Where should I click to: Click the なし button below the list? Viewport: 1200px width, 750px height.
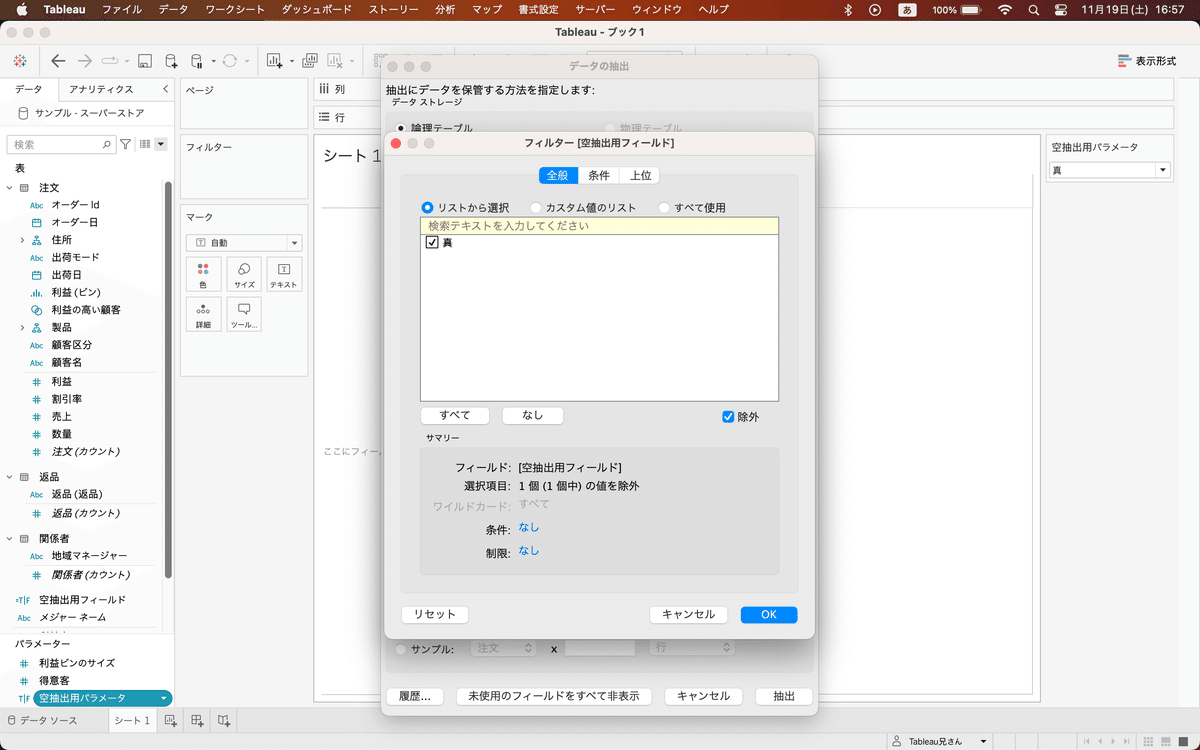532,416
